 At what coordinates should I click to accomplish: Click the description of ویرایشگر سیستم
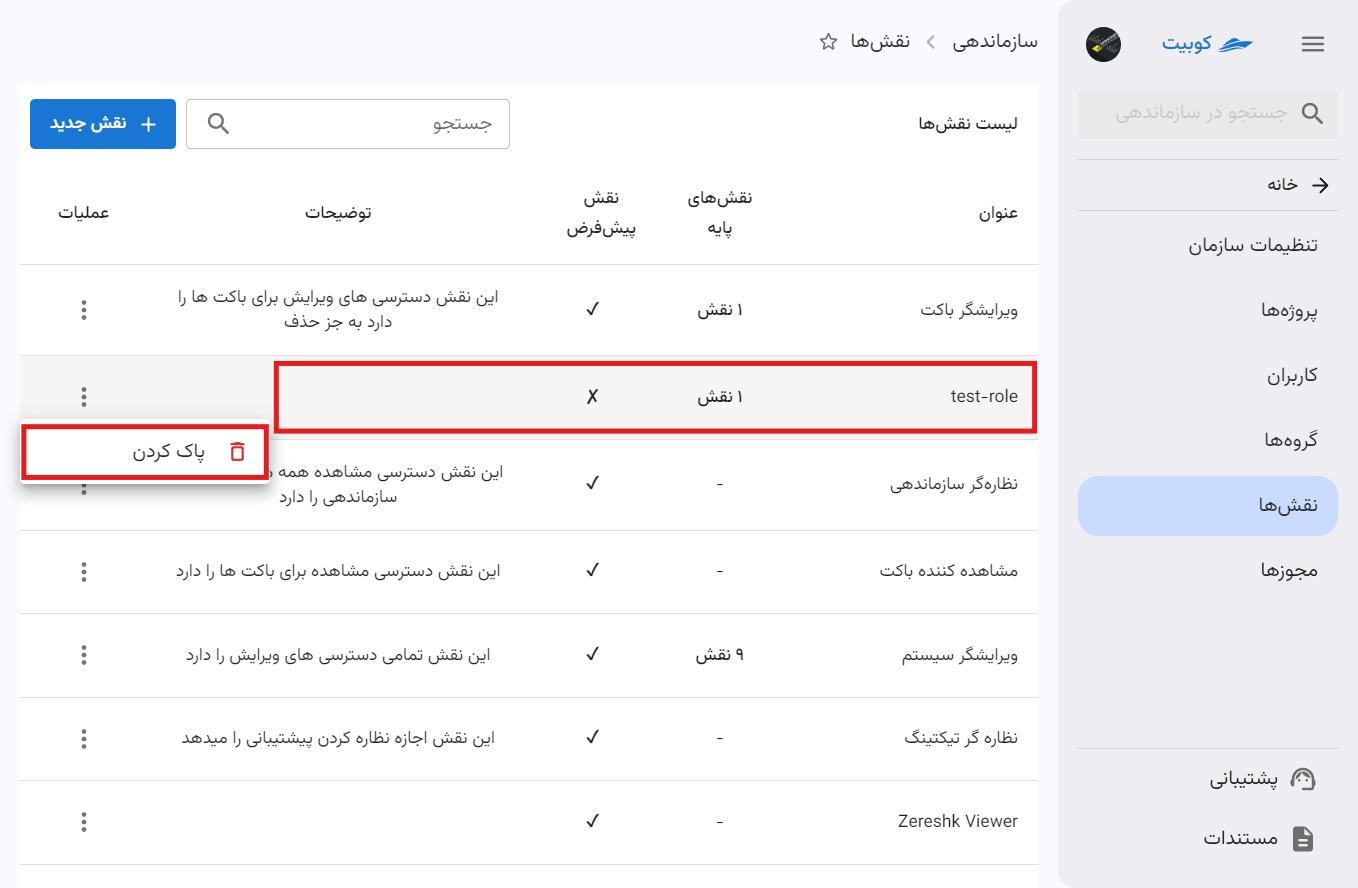click(x=338, y=656)
